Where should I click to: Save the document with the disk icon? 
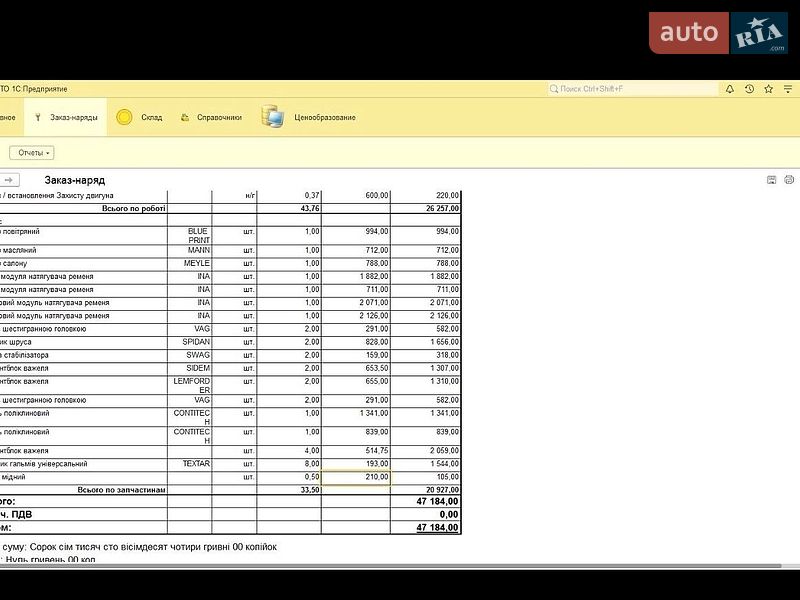click(x=771, y=180)
